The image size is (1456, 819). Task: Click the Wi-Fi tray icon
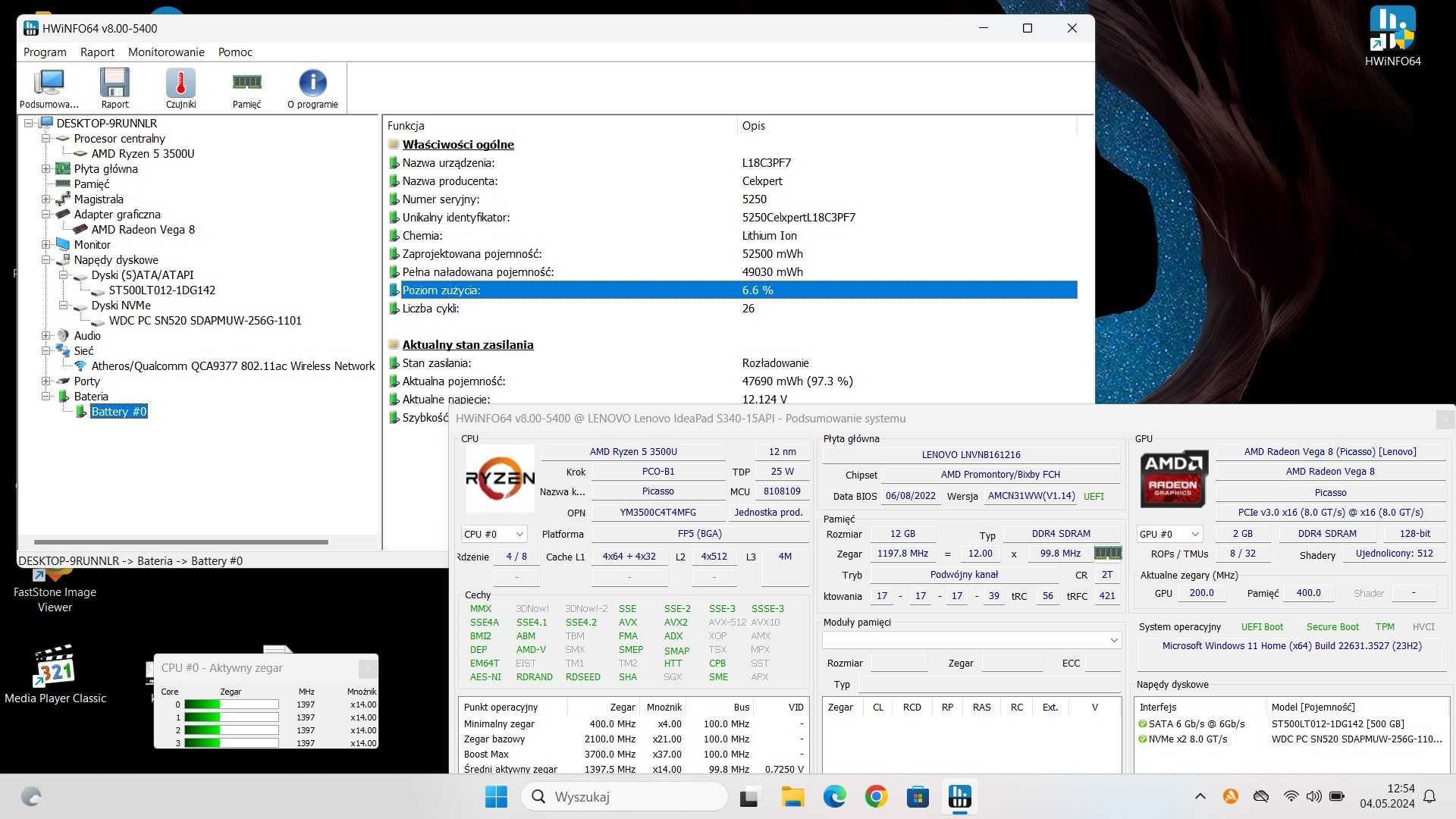[x=1291, y=796]
